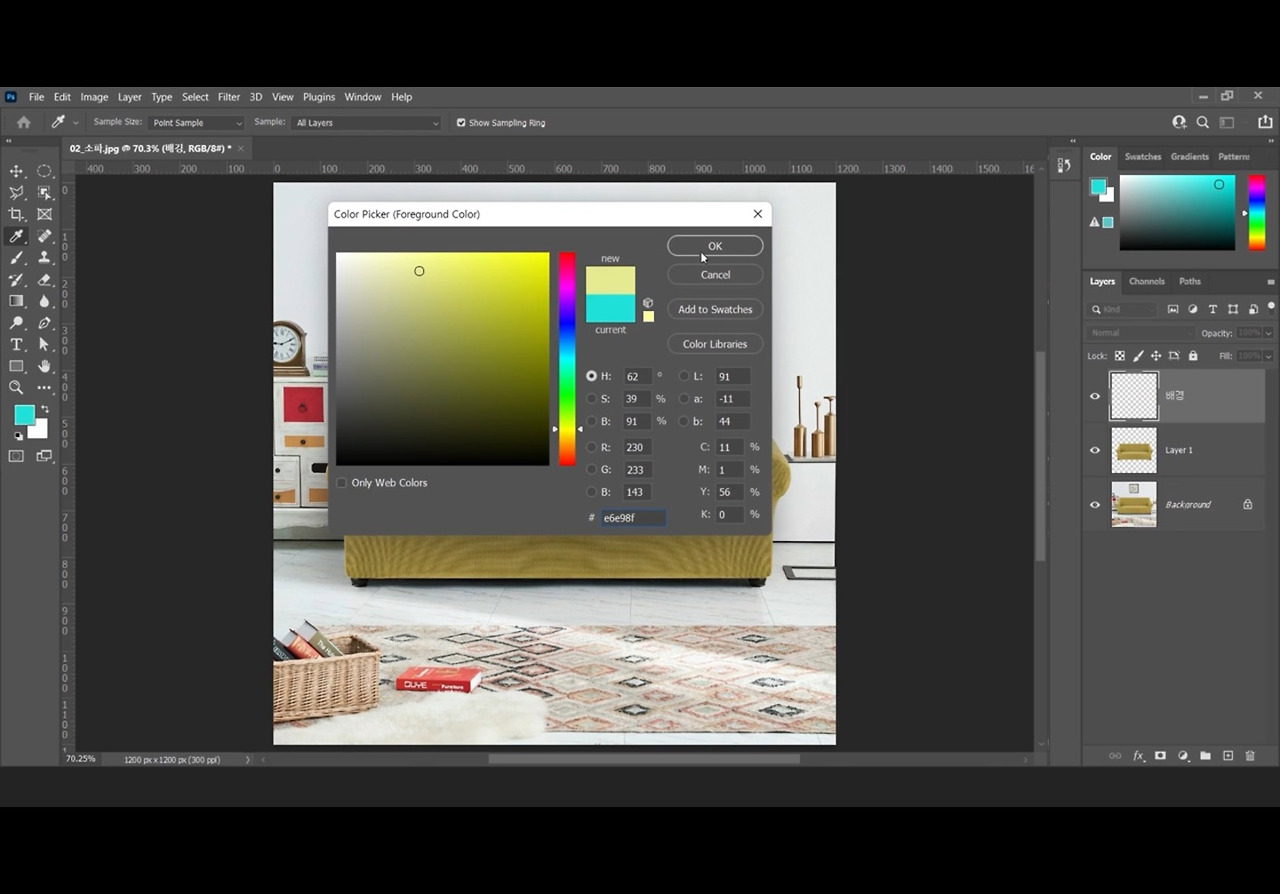Viewport: 1280px width, 894px height.
Task: Select the H (hue) radio button
Action: coord(591,376)
